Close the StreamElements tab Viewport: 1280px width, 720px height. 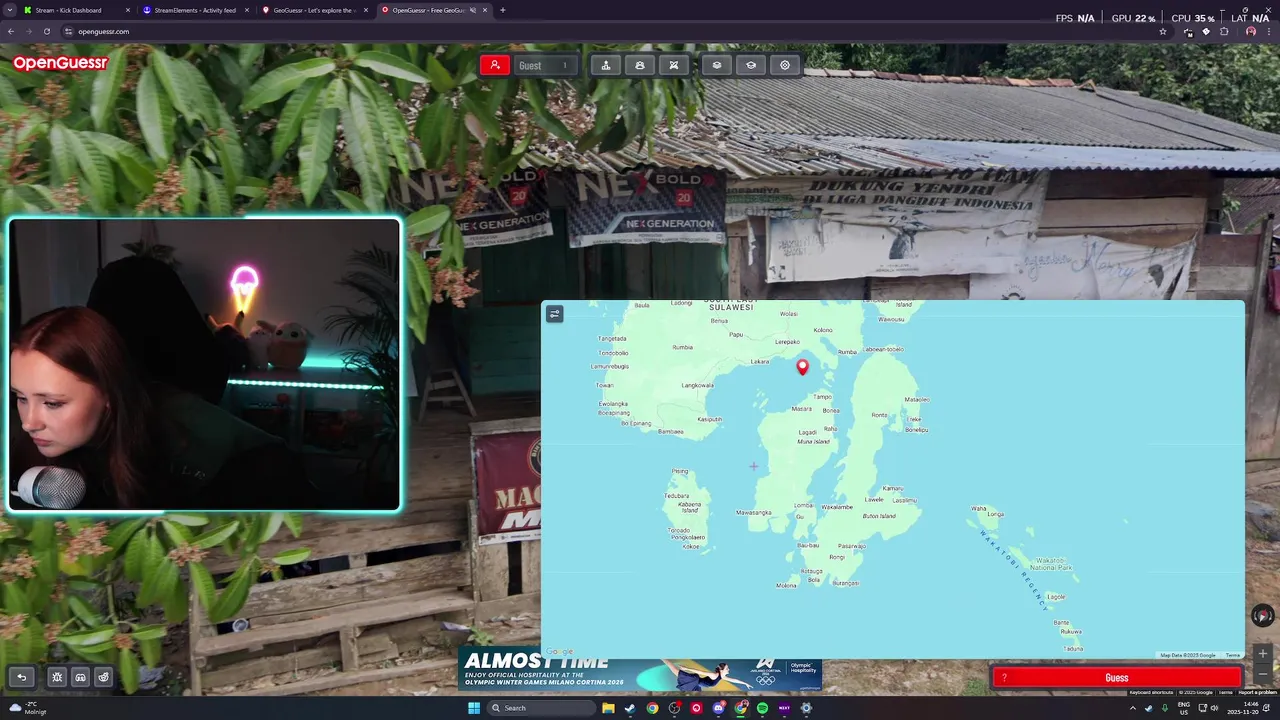247,10
